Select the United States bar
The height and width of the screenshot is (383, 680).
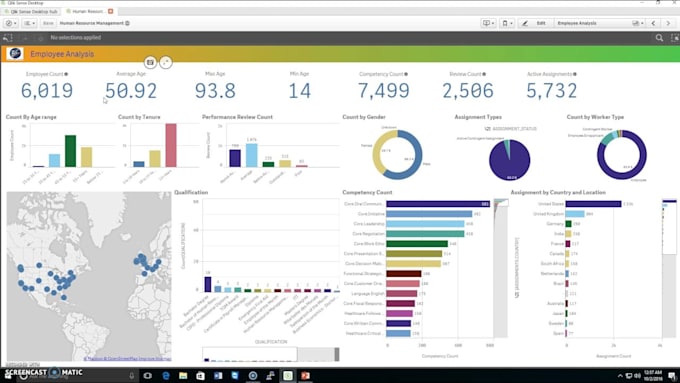pyautogui.click(x=593, y=204)
